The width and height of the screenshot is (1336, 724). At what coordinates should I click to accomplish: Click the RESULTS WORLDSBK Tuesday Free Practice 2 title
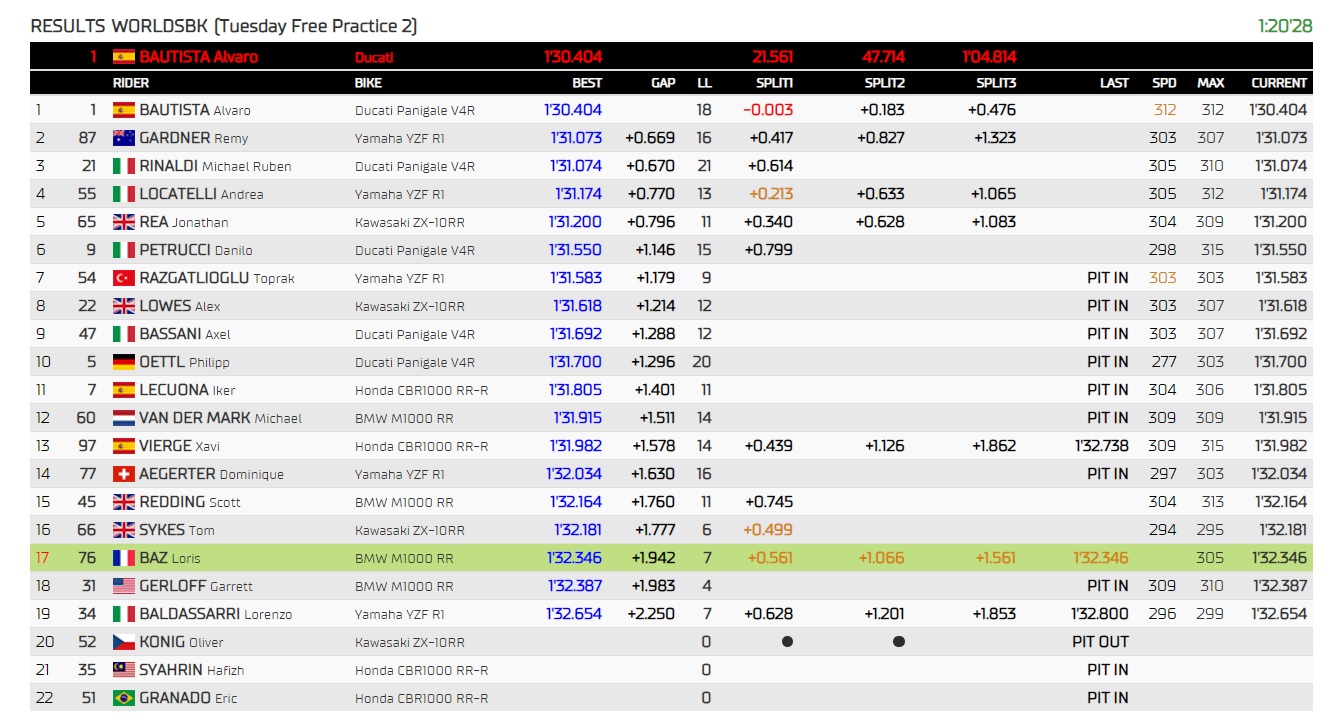coord(224,26)
